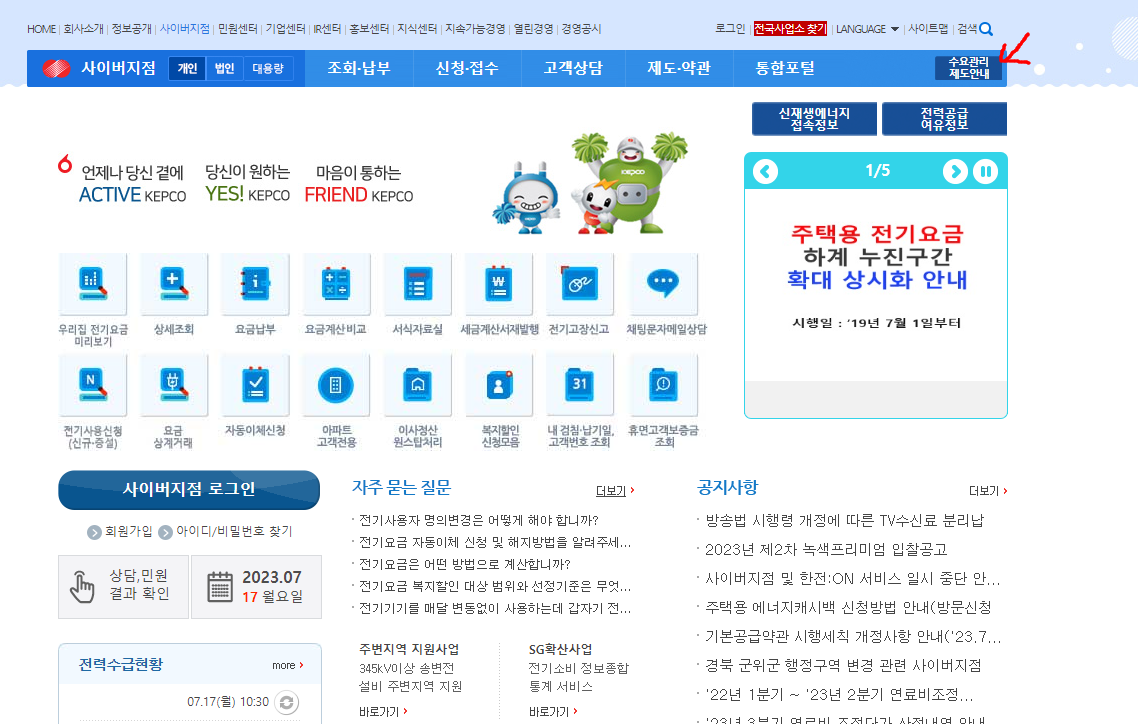Click the 상담,민원 결과 확인 hand icon
Image resolution: width=1138 pixels, height=724 pixels.
coord(82,586)
